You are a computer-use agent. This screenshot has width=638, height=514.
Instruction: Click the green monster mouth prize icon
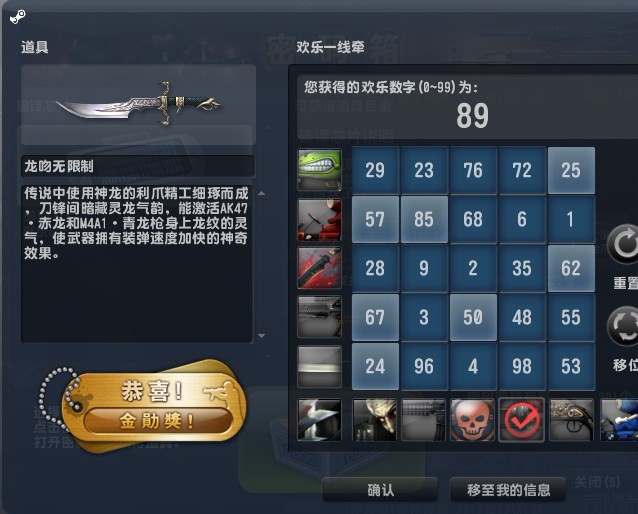pyautogui.click(x=319, y=170)
